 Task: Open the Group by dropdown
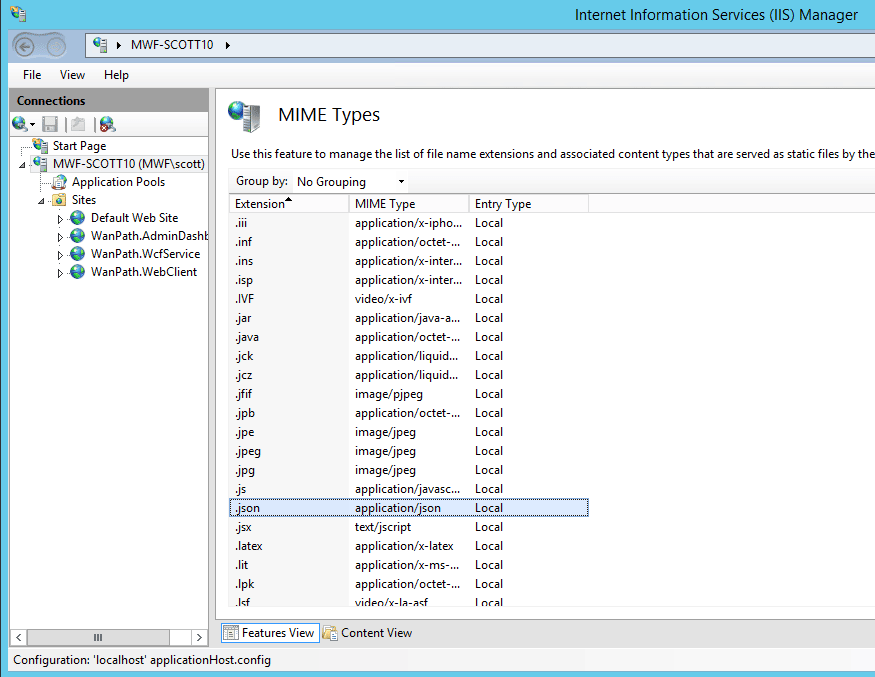(350, 182)
